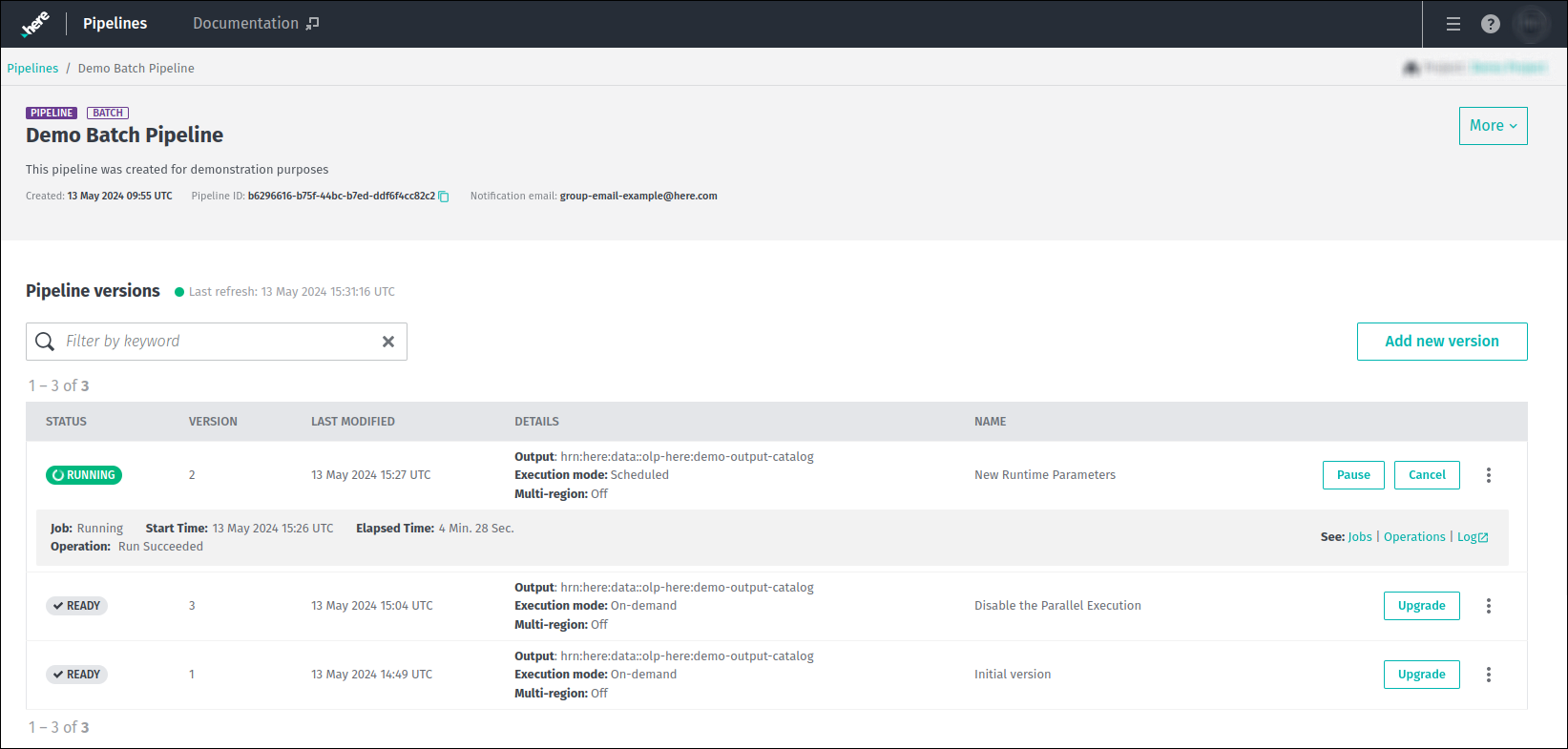The height and width of the screenshot is (749, 1568).
Task: Pause the running pipeline version
Action: click(1353, 475)
